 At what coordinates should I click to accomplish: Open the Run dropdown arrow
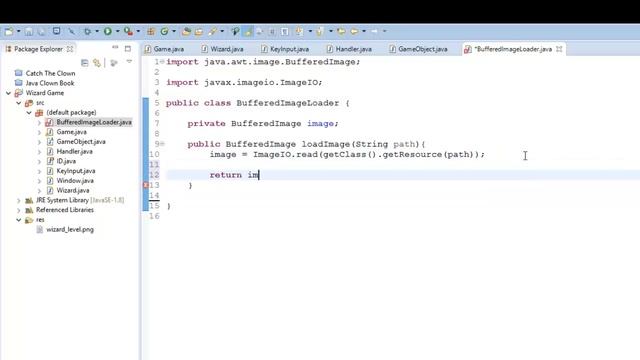(117, 31)
